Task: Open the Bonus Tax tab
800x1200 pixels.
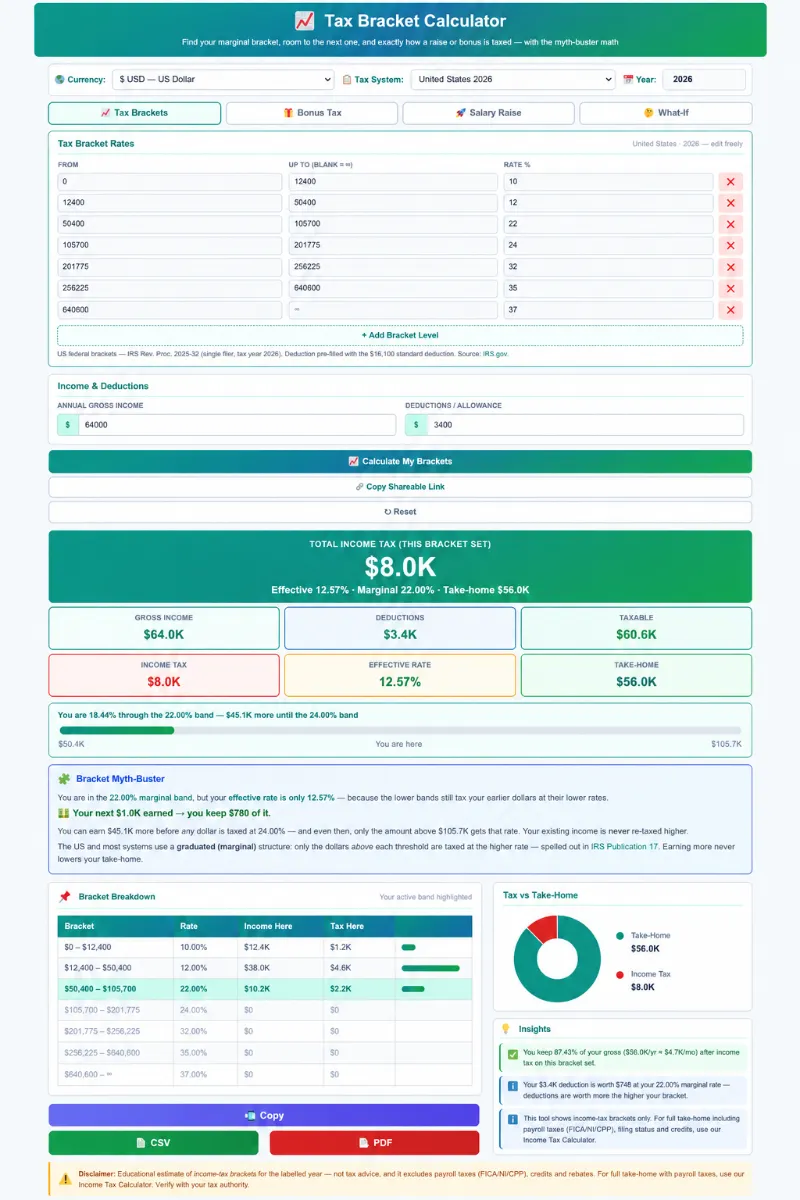Action: pyautogui.click(x=312, y=113)
